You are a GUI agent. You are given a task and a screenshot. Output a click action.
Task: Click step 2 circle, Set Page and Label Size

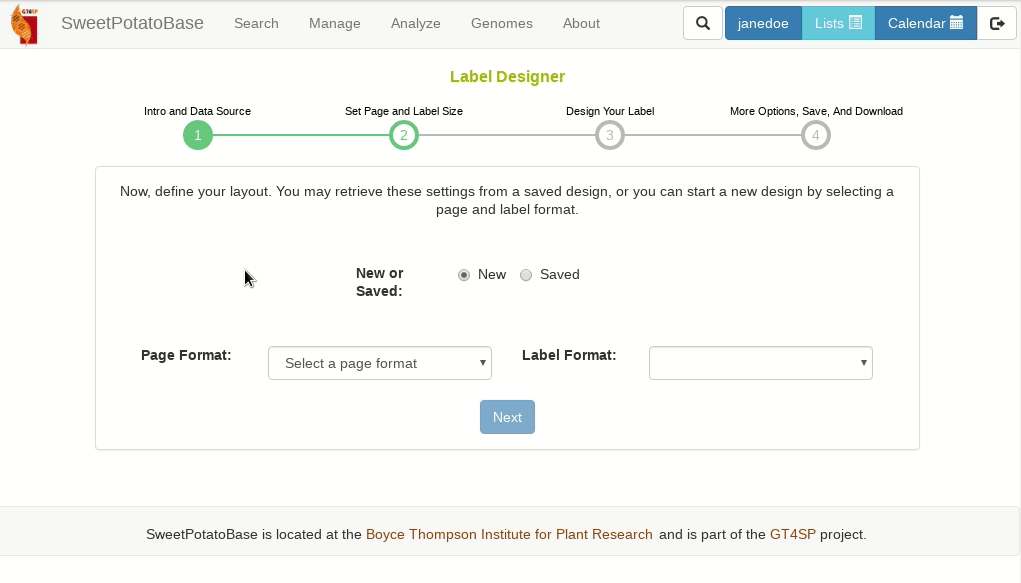point(403,135)
